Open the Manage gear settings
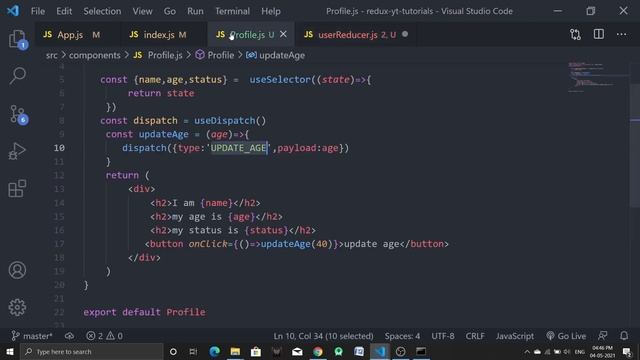This screenshot has width=640, height=360. pyautogui.click(x=17, y=307)
